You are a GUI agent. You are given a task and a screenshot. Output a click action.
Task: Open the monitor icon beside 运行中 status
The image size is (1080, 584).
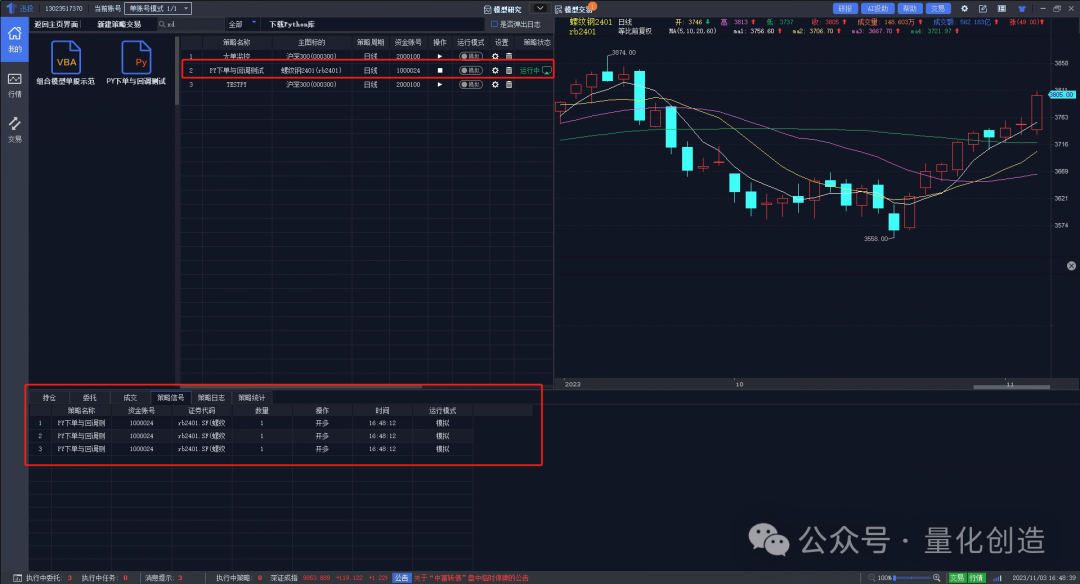(547, 70)
